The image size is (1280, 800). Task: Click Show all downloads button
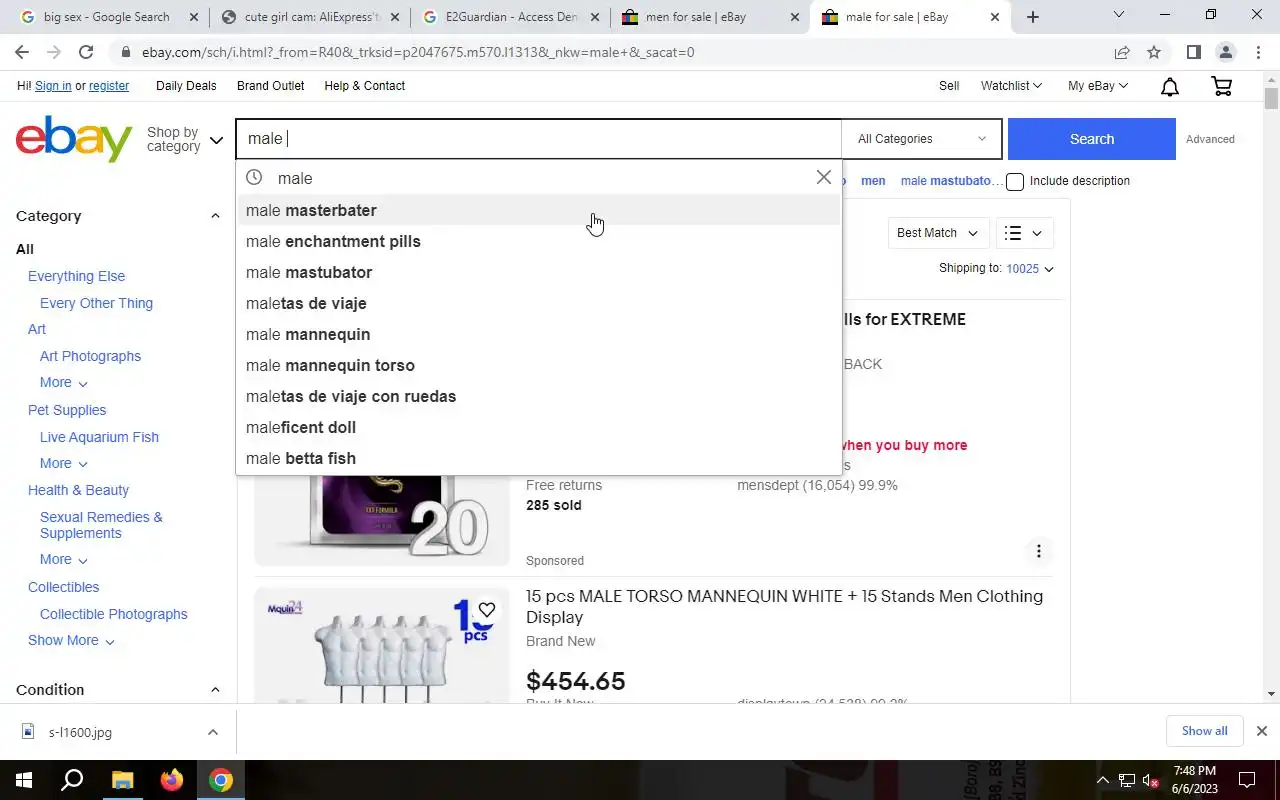coord(1204,731)
